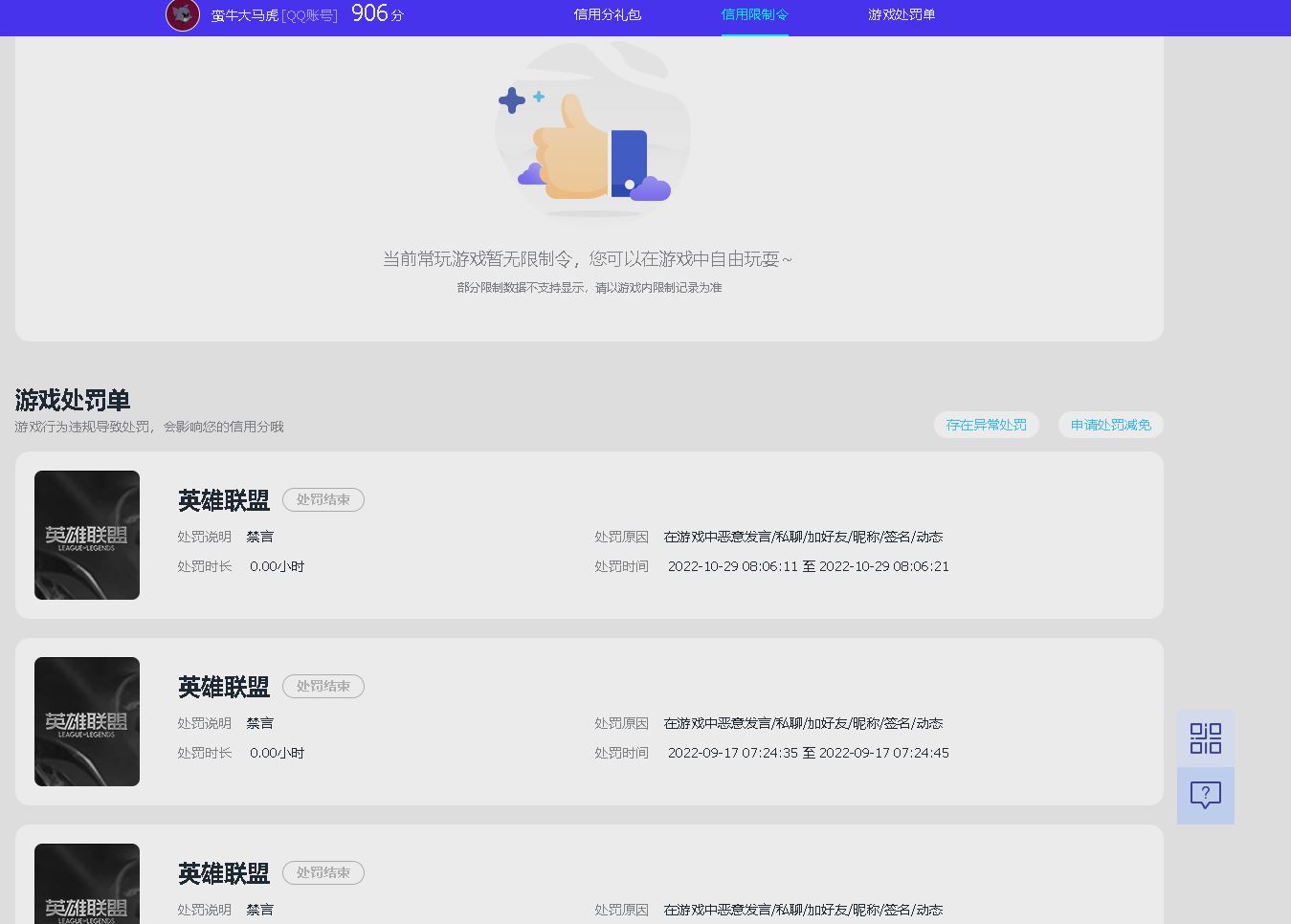The image size is (1291, 924).
Task: Click 处罚结束 badge on second penalty record
Action: (323, 686)
